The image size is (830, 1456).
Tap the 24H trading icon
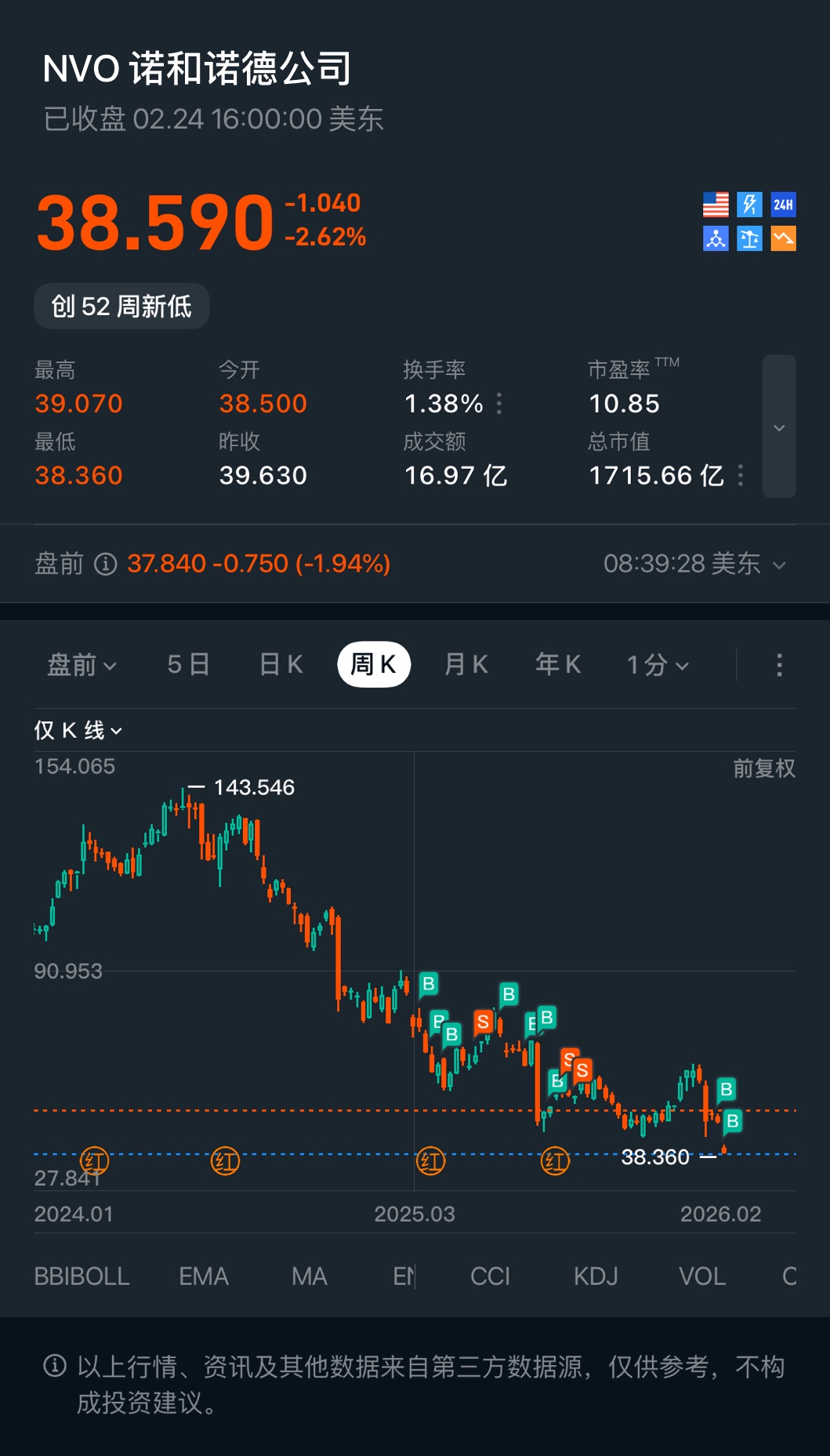point(783,205)
